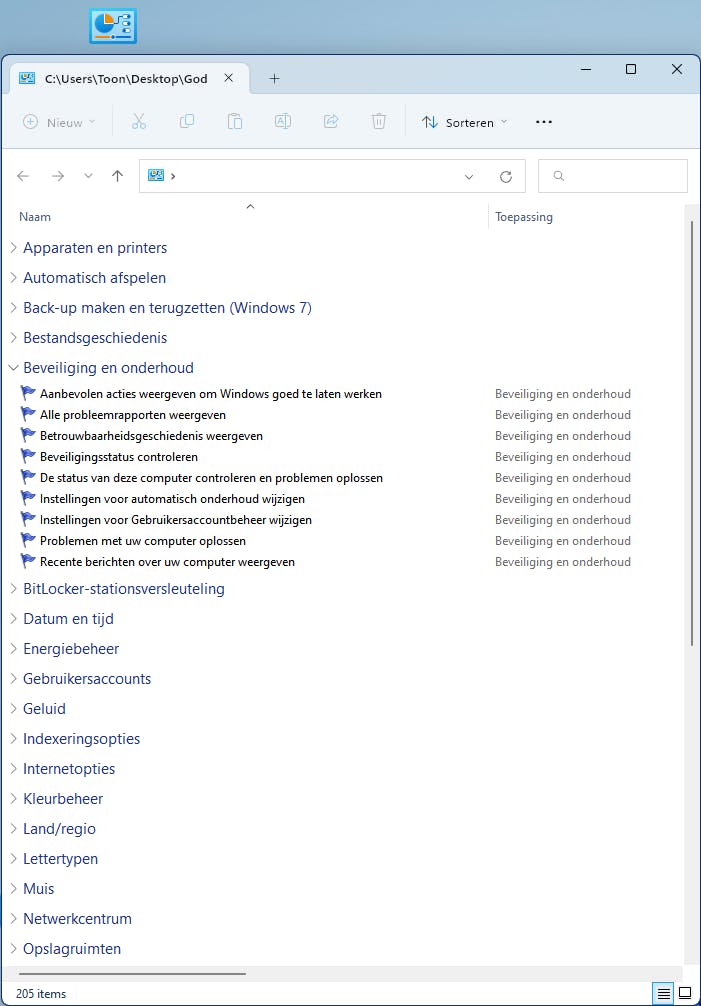Image resolution: width=701 pixels, height=1006 pixels.
Task: Sort by the Naam column header
Action: point(35,217)
